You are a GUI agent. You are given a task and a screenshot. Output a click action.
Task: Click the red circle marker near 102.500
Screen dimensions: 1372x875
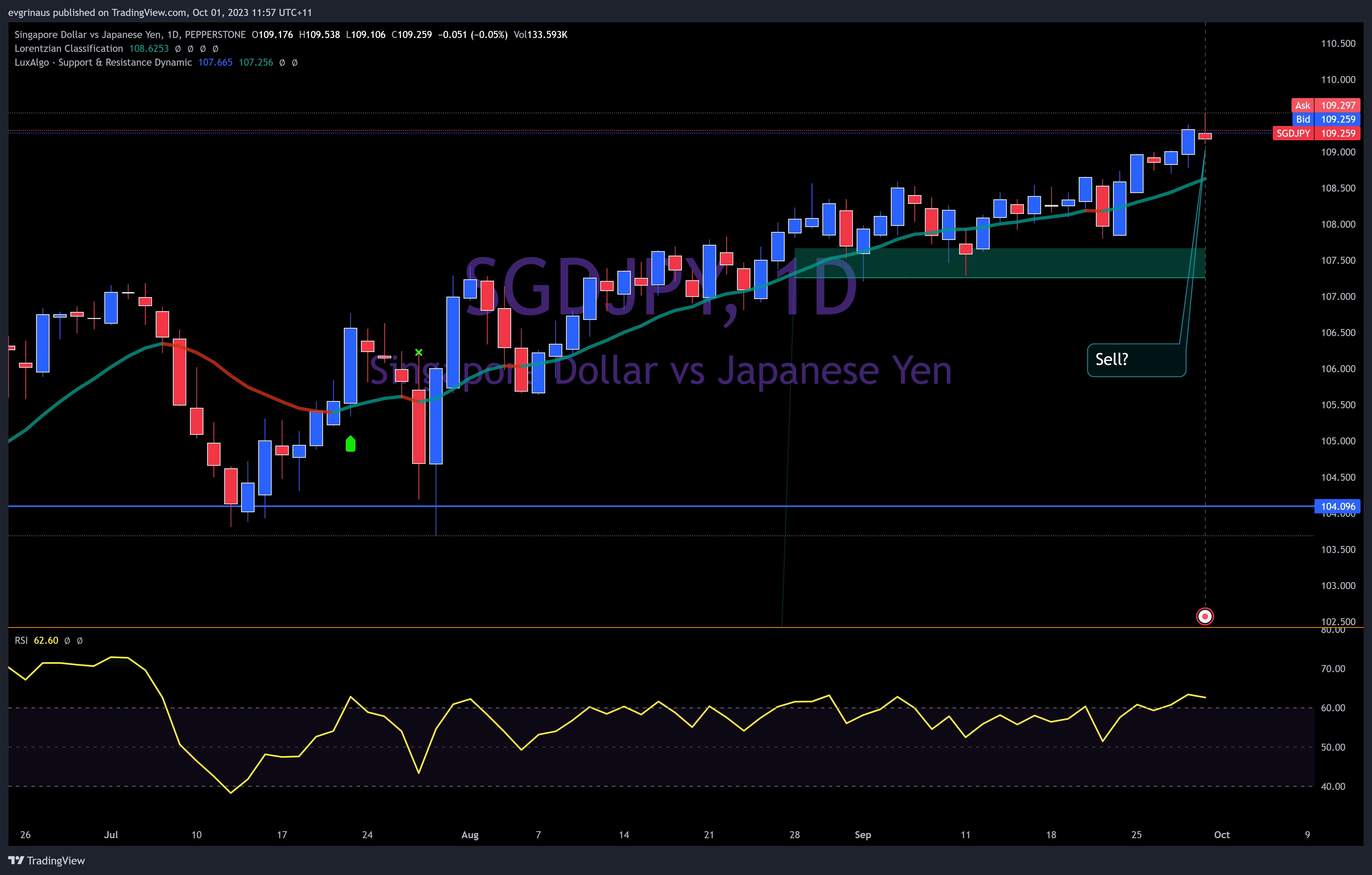pyautogui.click(x=1205, y=616)
